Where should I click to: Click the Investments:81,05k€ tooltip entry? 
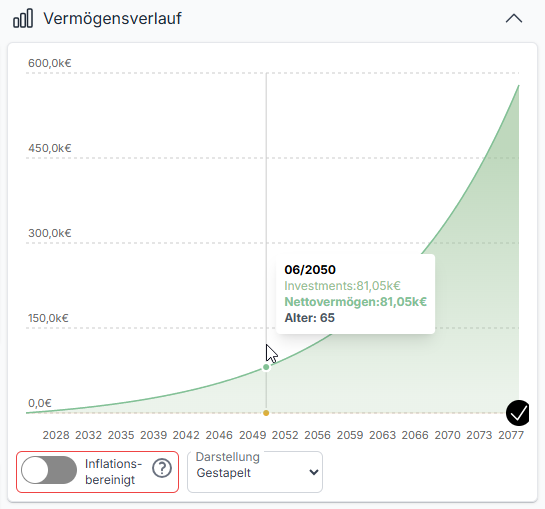pos(342,286)
